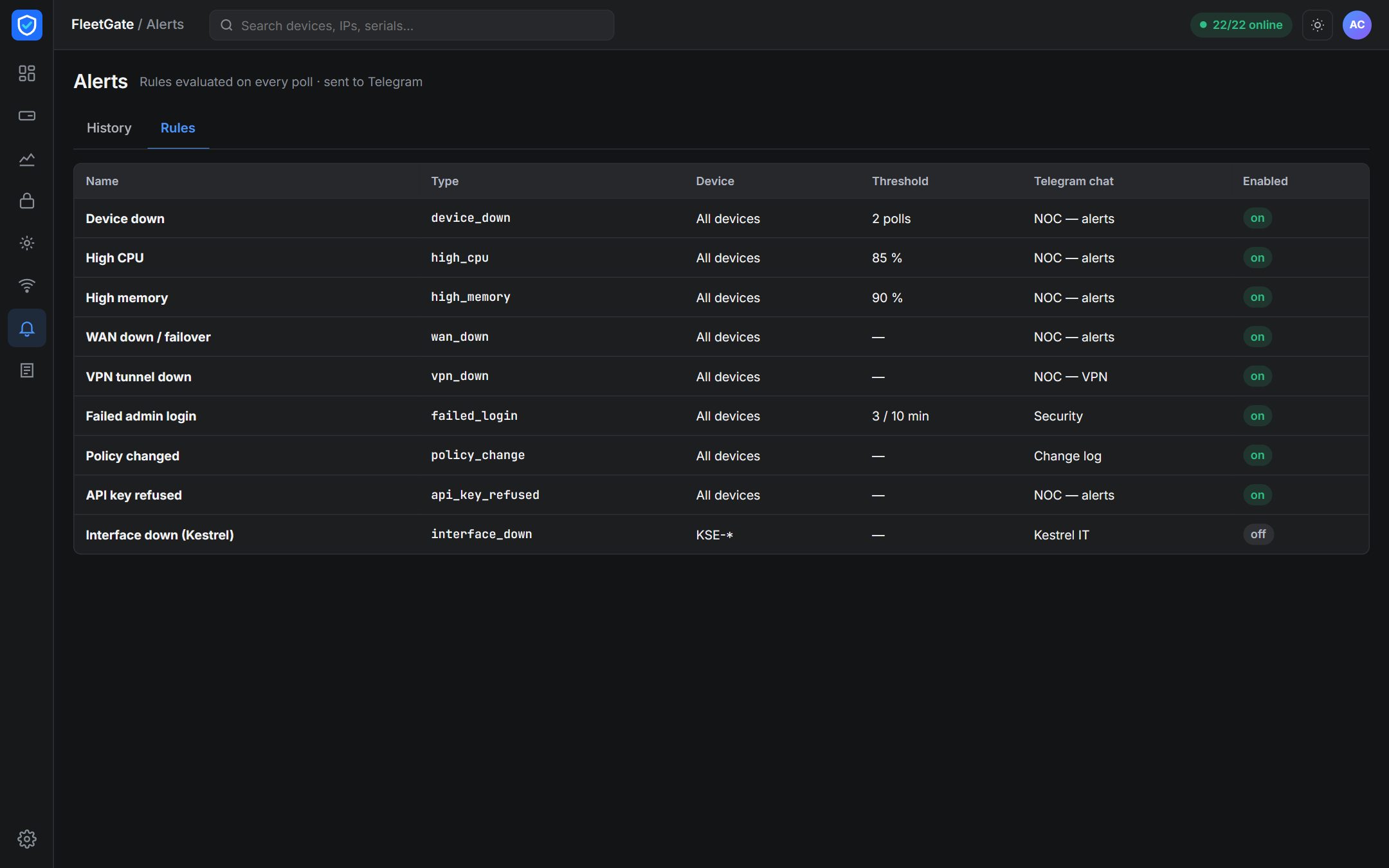Click the KSE-* device cell
Screen dimensions: 1389x868
pyautogui.click(x=714, y=535)
